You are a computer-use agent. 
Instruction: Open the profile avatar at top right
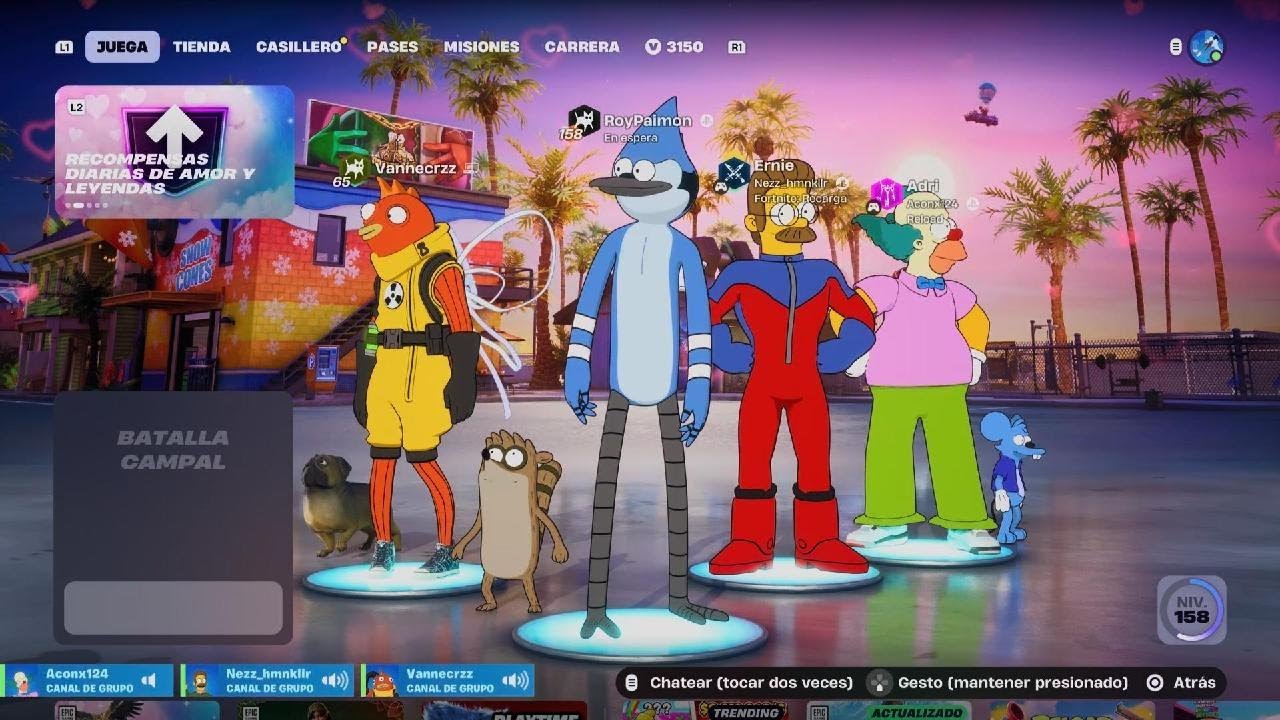click(1207, 47)
